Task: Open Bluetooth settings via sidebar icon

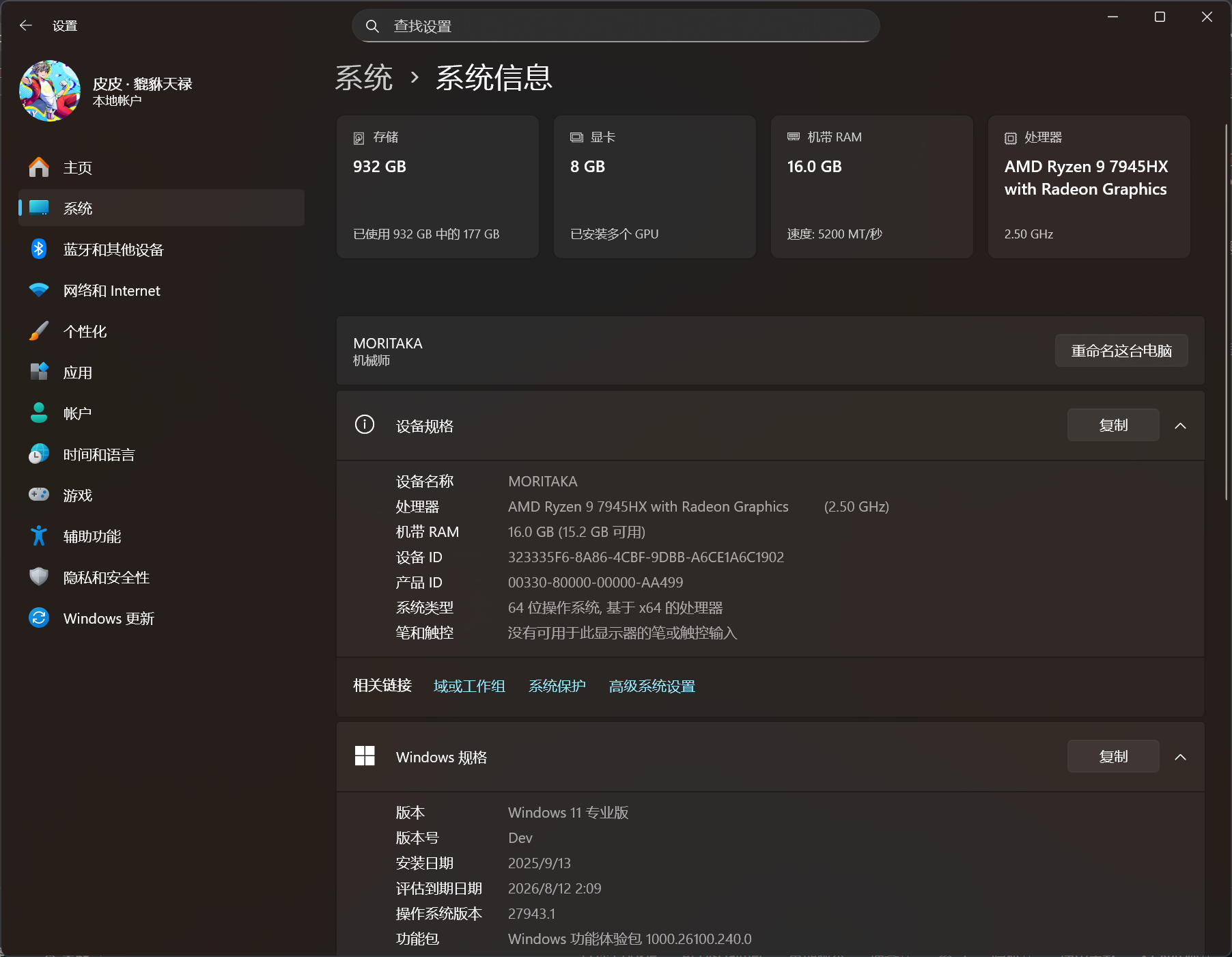Action: coord(39,249)
